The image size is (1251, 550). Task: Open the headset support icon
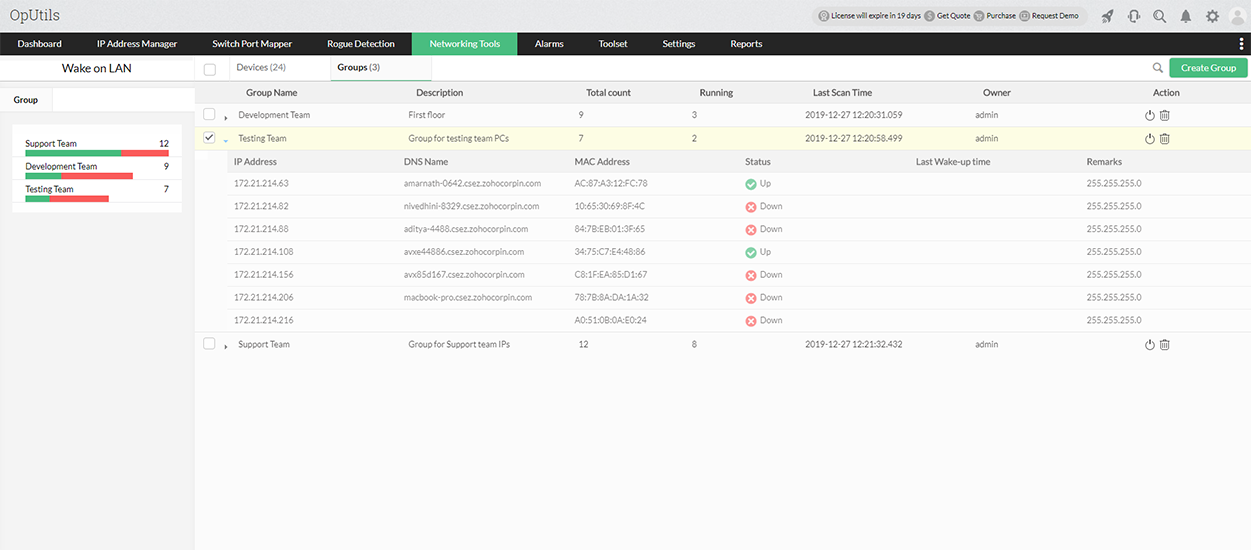(1134, 16)
